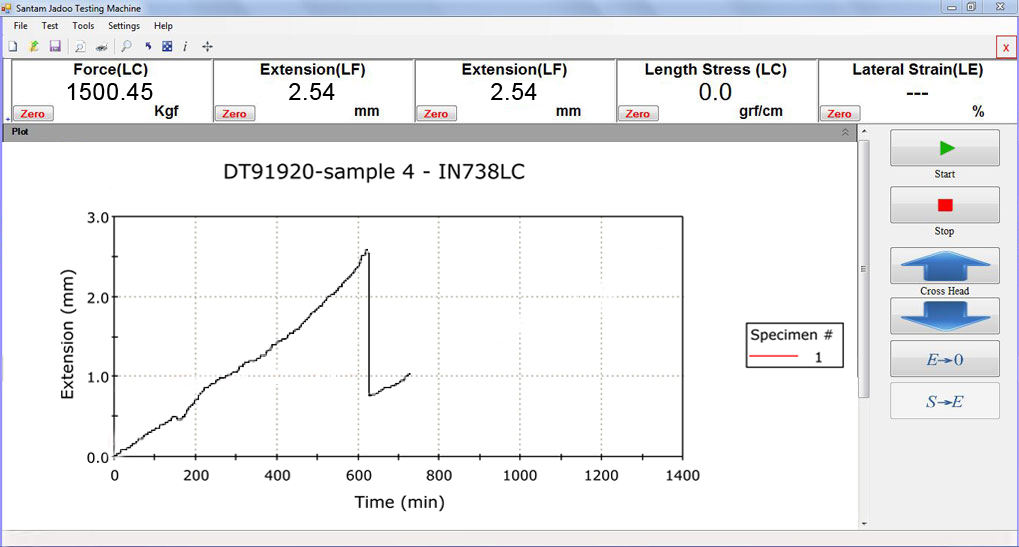Click the Open file icon in toolbar
Viewport: 1019px width, 547px height.
pos(34,46)
